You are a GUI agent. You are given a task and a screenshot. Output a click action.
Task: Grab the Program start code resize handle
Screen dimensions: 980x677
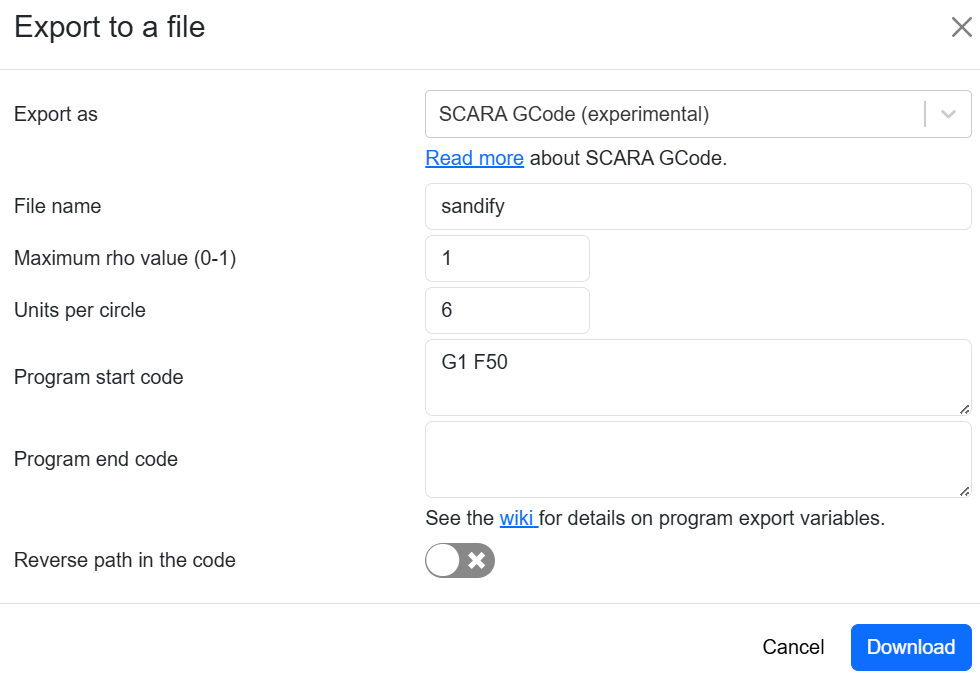pos(964,408)
